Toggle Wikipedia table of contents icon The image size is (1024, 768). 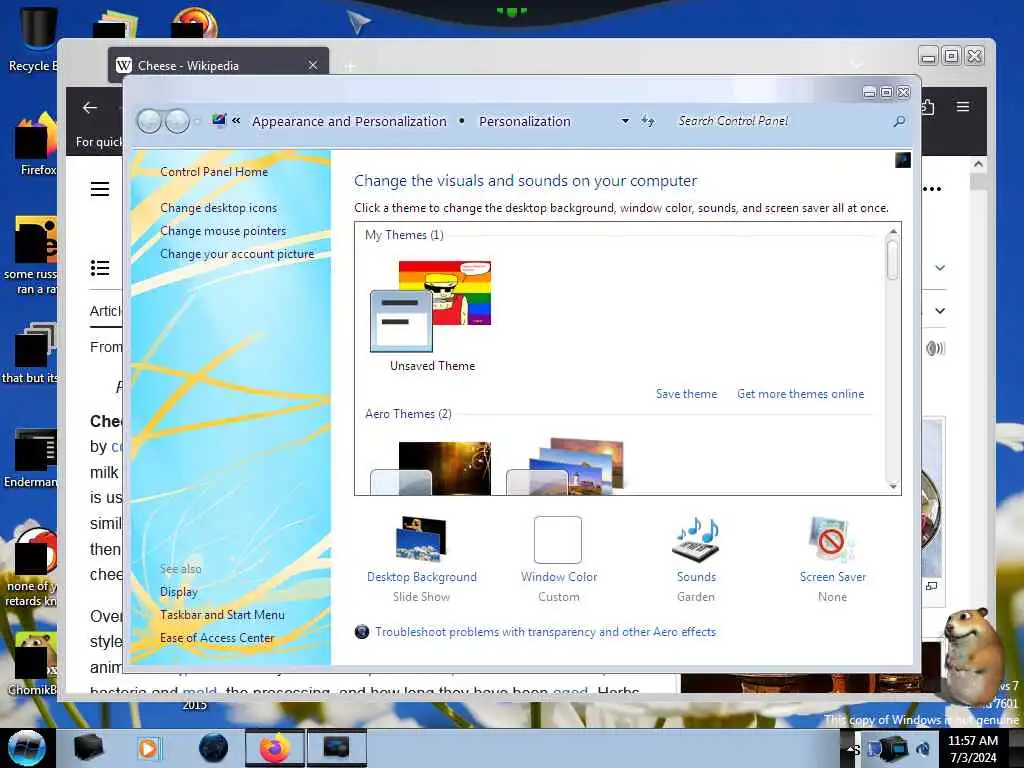click(100, 268)
